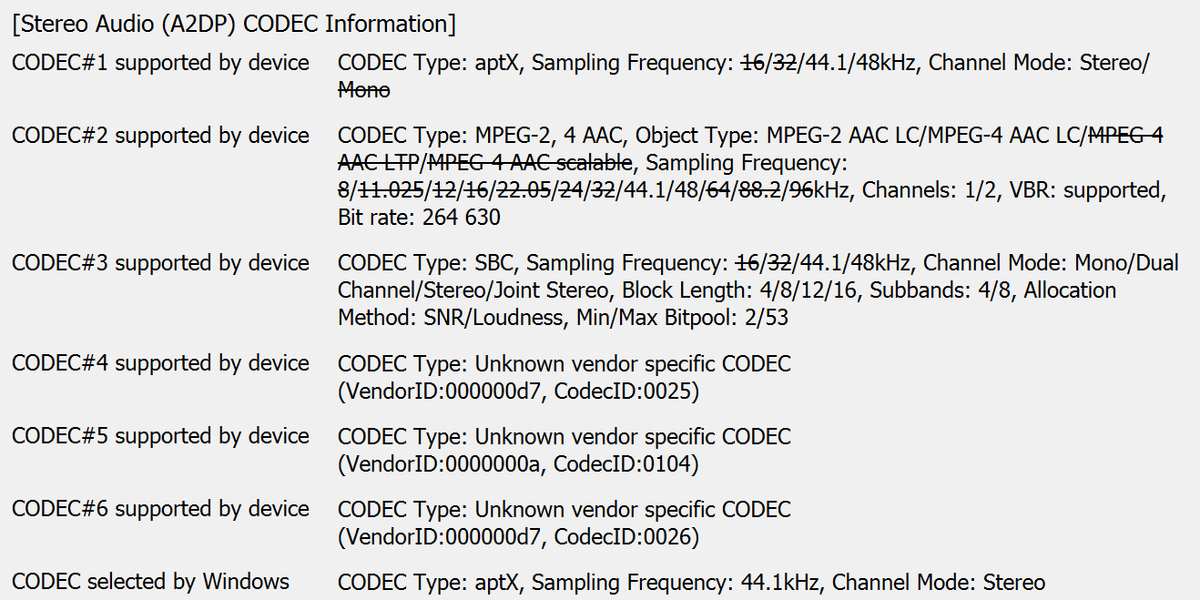Select the CODEC selected by Windows label
Screen dimensions: 1200x600
[151, 581]
